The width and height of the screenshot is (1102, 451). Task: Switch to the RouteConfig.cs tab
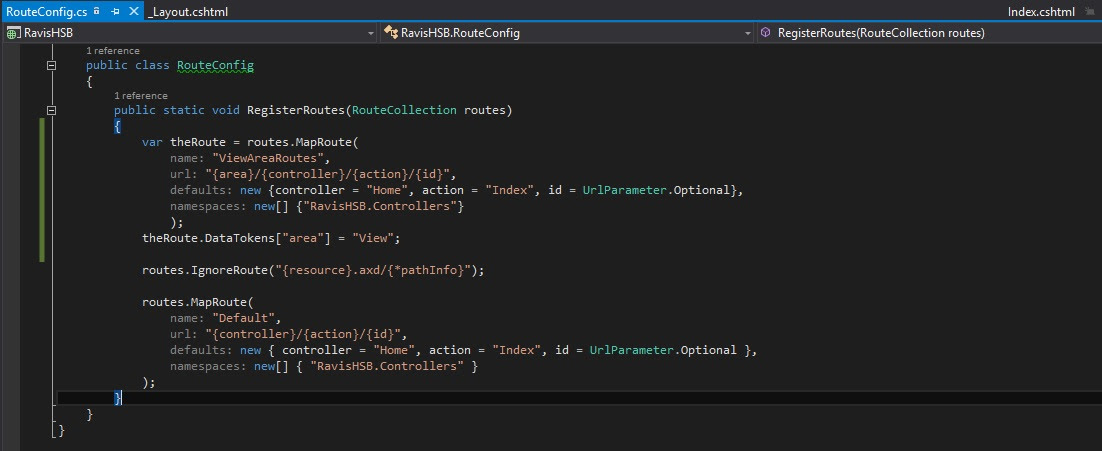(x=45, y=11)
